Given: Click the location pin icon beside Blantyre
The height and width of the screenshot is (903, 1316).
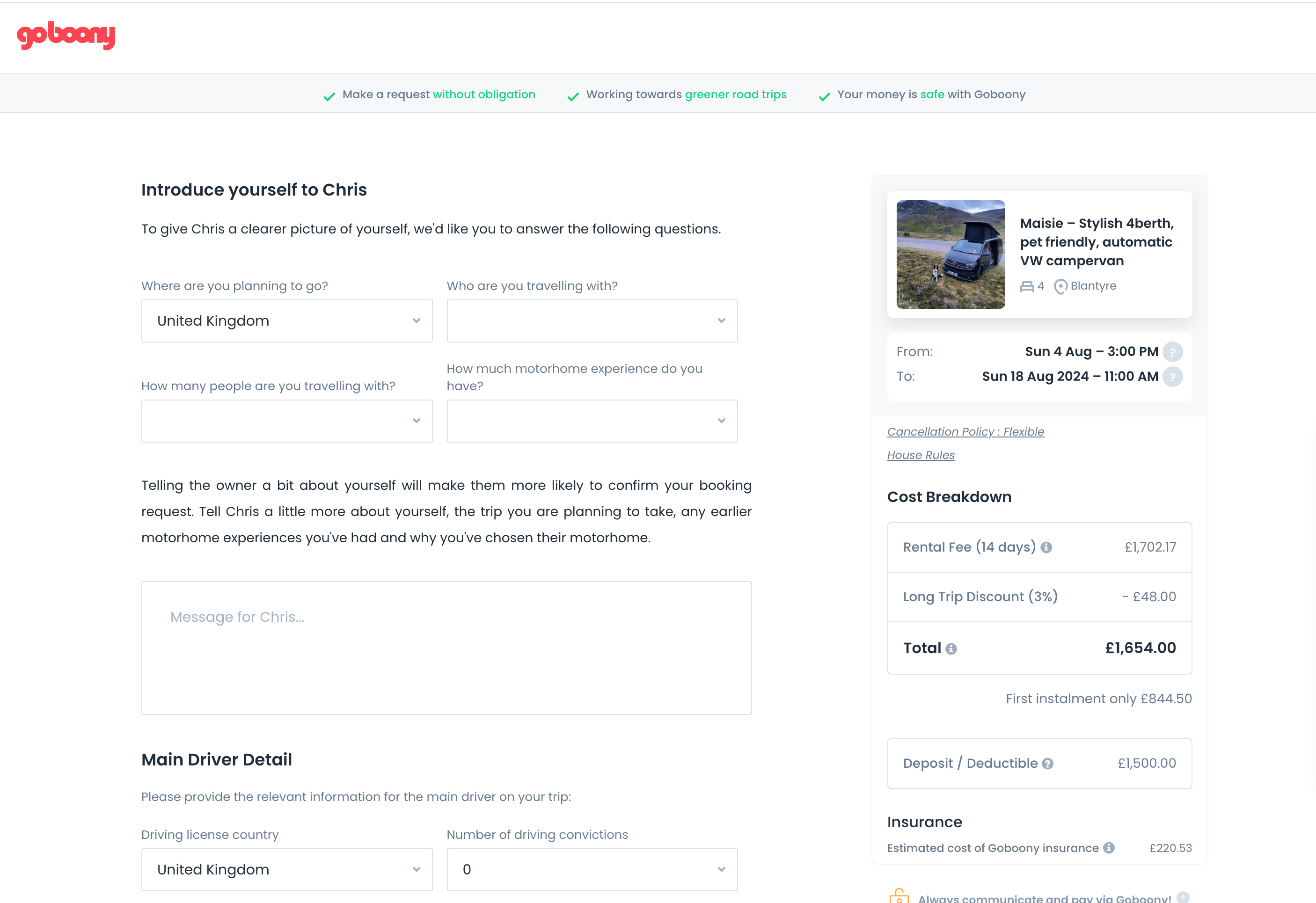Looking at the screenshot, I should click(x=1060, y=287).
